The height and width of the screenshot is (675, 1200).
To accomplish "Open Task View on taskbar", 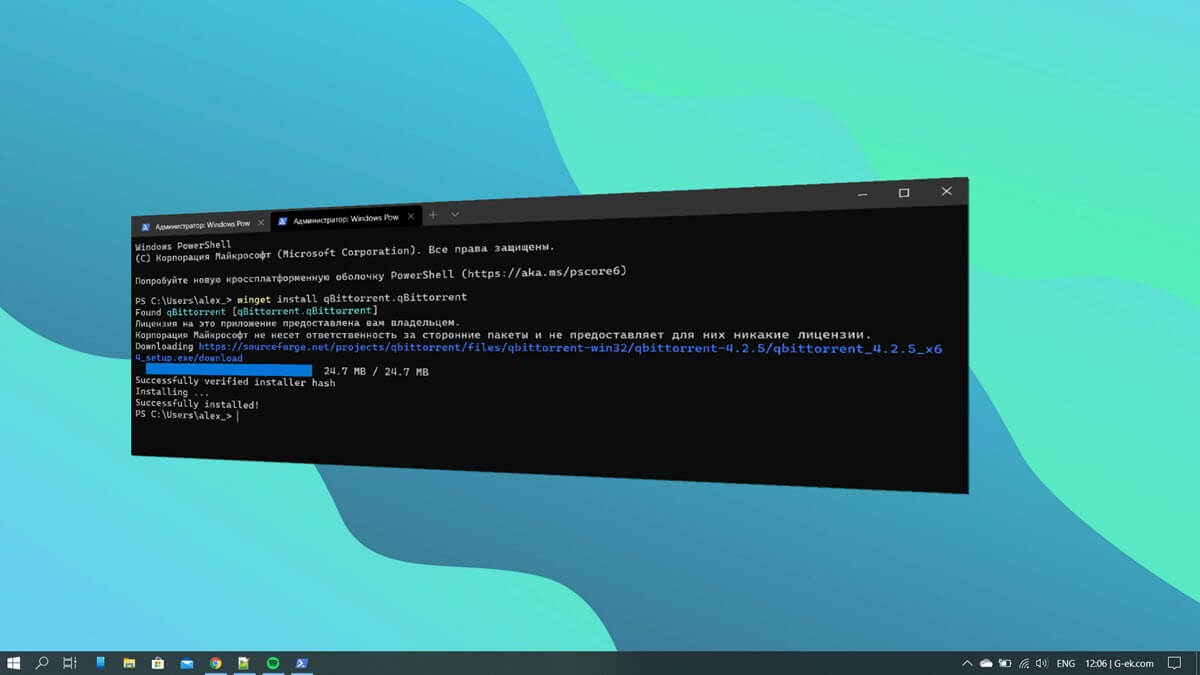I will point(70,663).
